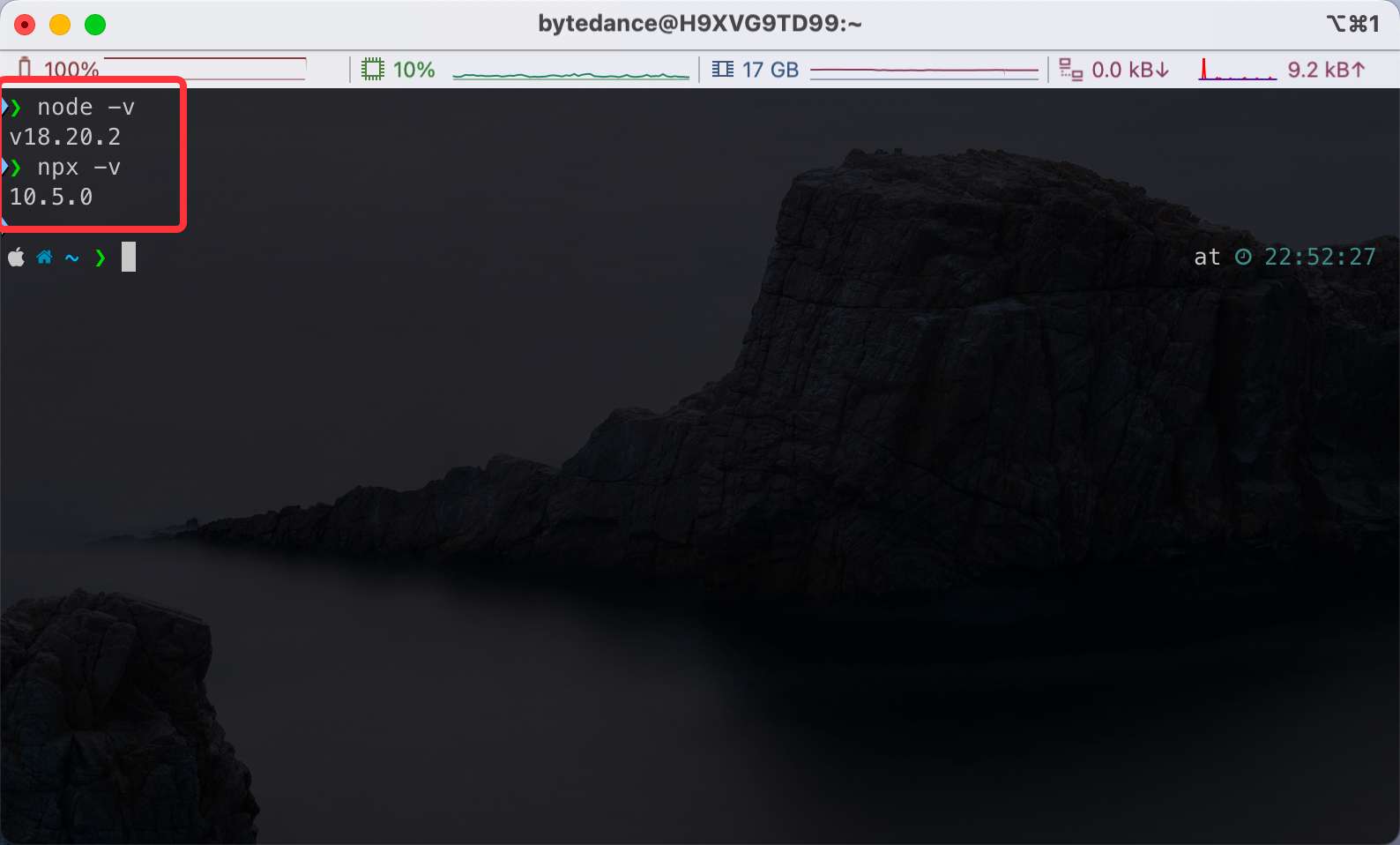Maximize the terminal with green button
1400x845 pixels.
[x=95, y=25]
